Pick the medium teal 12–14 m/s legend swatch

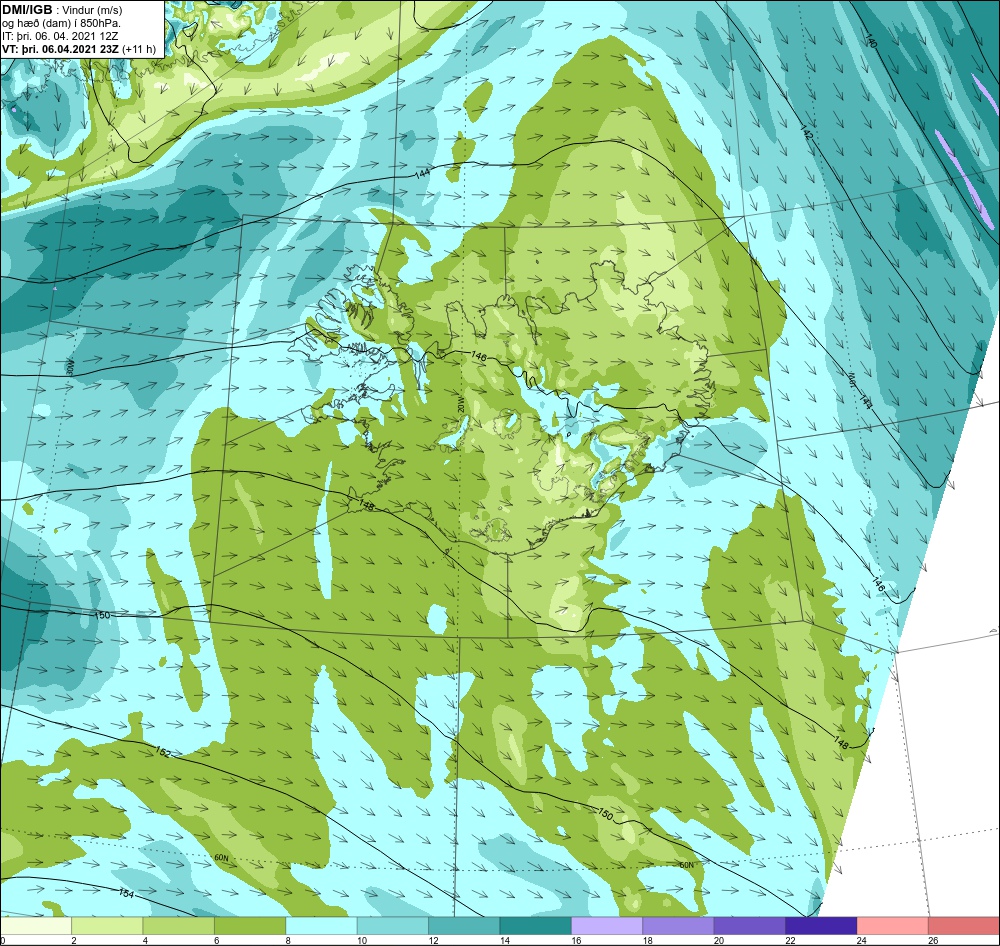464,926
